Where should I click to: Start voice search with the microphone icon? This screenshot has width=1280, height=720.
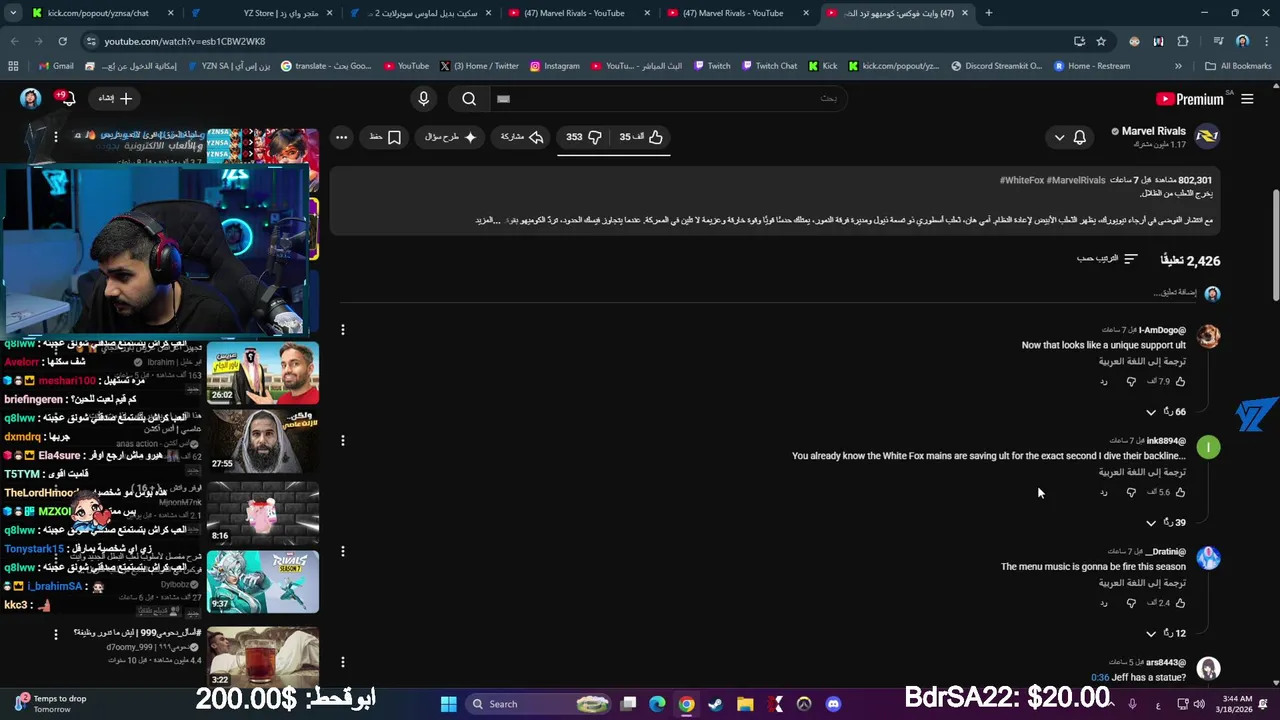[424, 99]
